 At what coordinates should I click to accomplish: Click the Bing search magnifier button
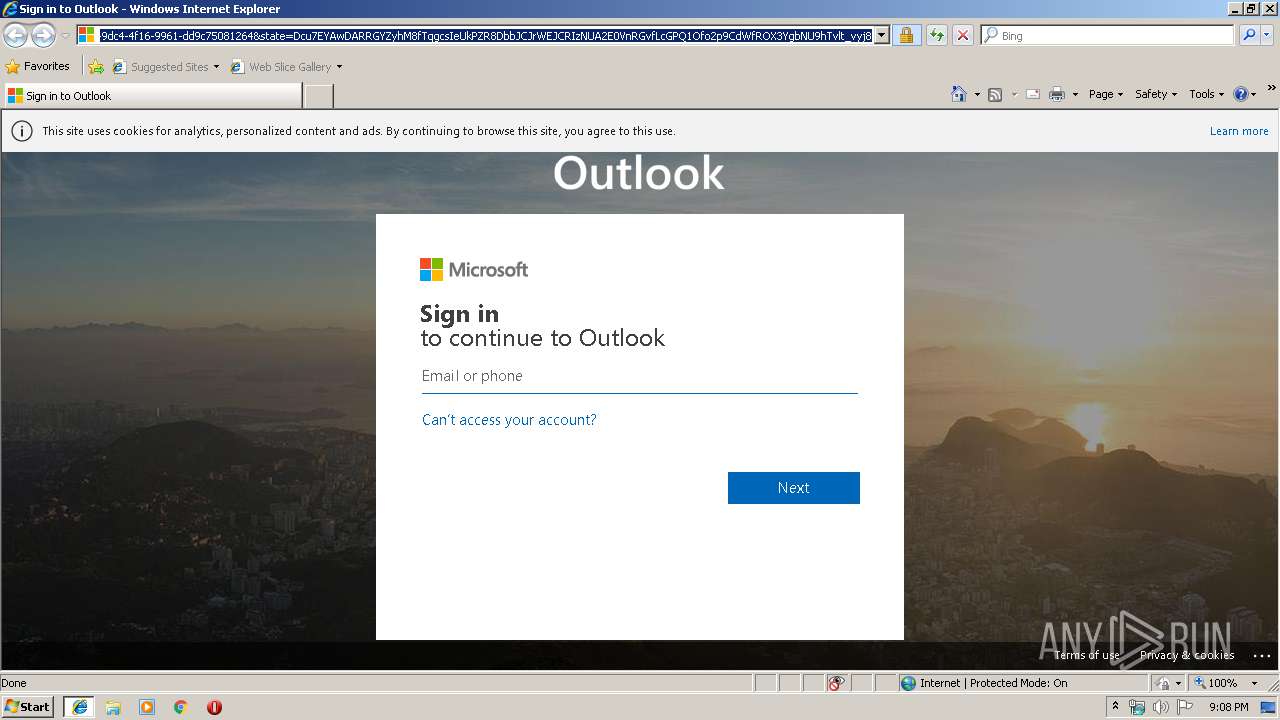coord(1249,35)
